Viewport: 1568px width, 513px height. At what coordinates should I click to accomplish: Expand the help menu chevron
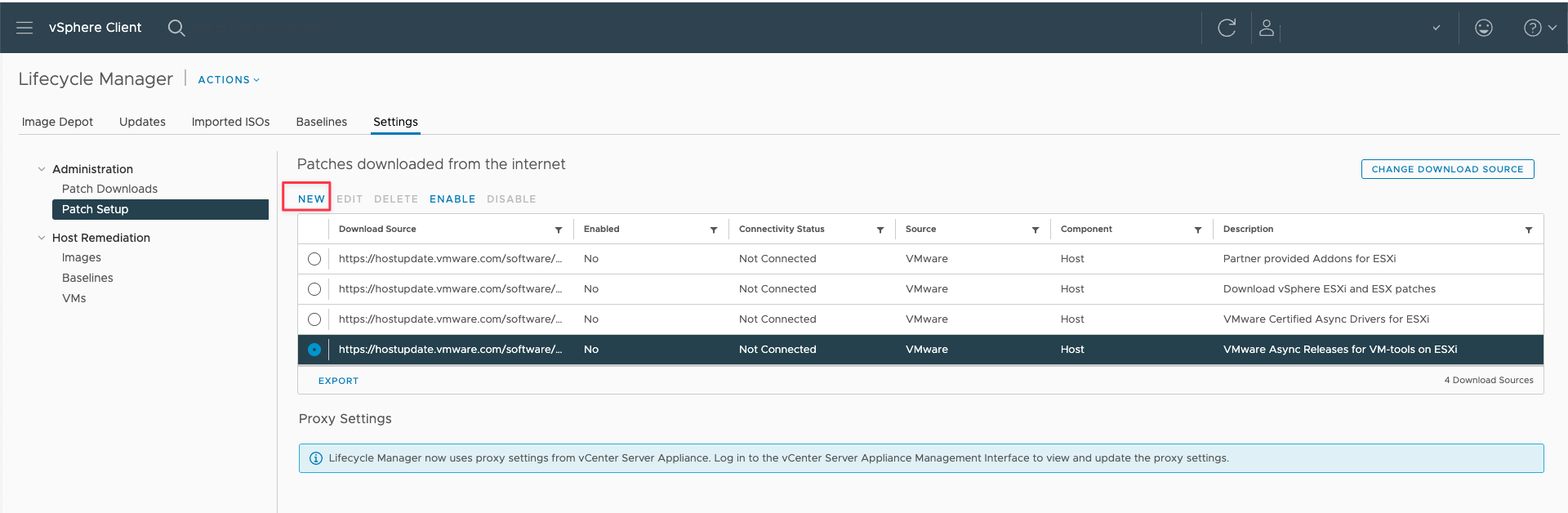(1552, 28)
